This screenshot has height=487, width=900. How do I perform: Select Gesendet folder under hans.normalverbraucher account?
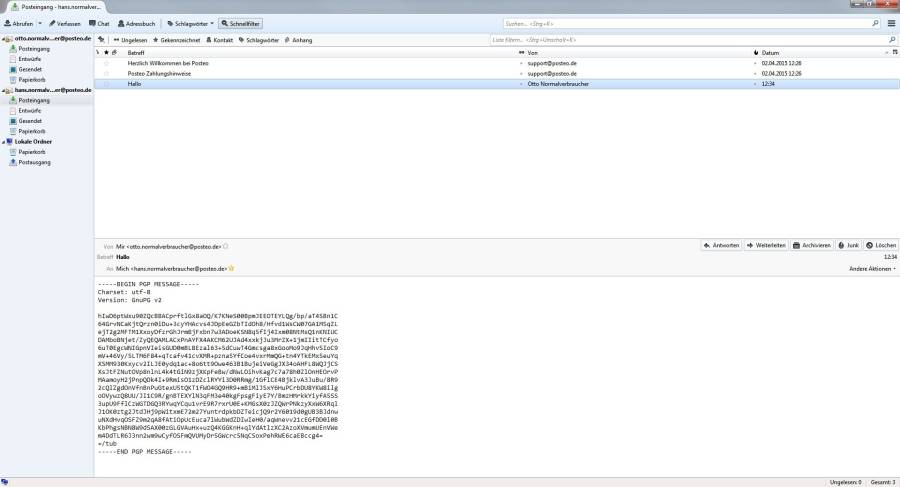[x=30, y=120]
